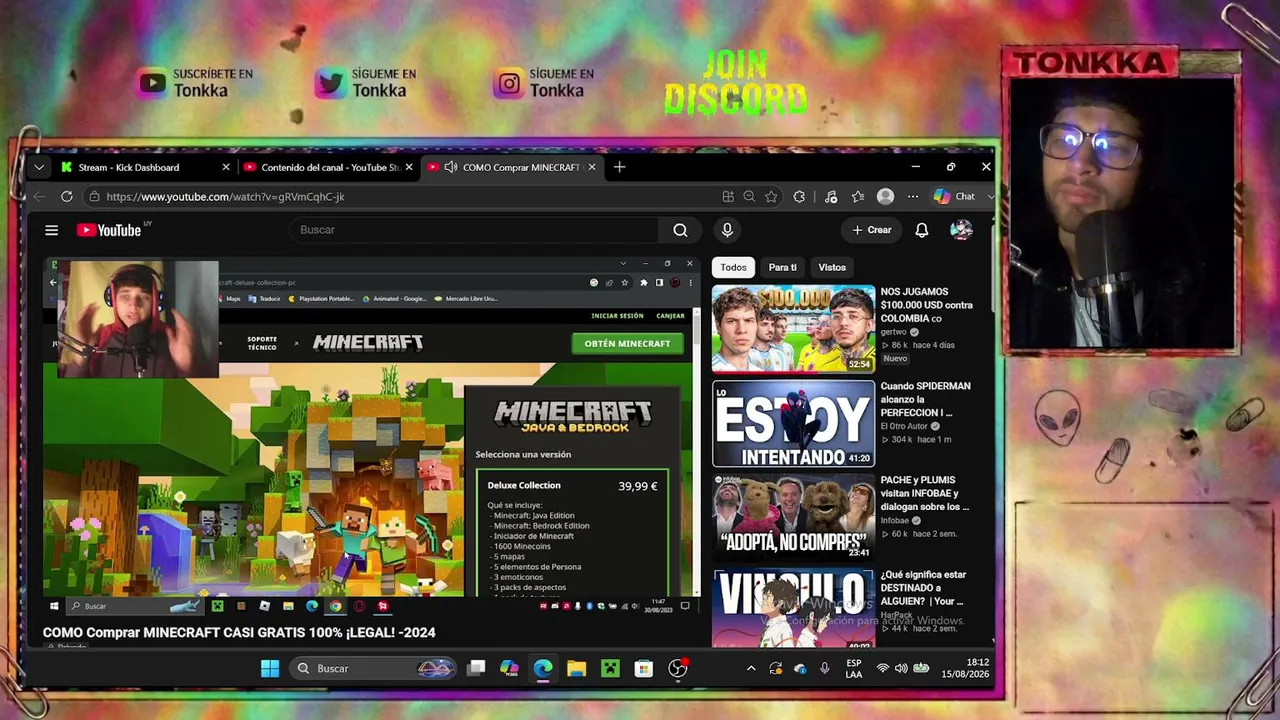Select the Todos filter chip
Image resolution: width=1280 pixels, height=720 pixels.
(x=733, y=267)
